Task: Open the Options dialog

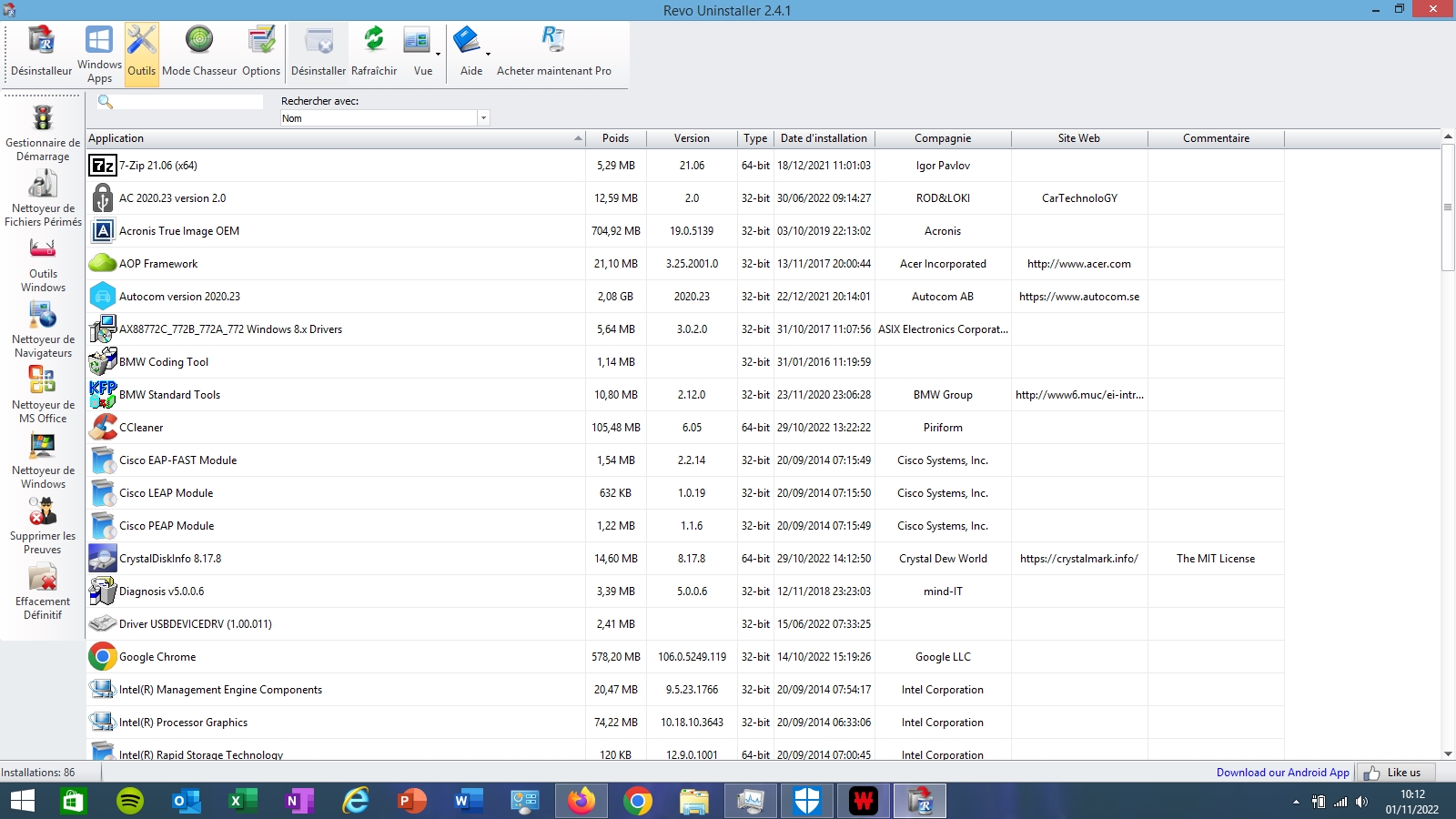Action: click(x=261, y=54)
